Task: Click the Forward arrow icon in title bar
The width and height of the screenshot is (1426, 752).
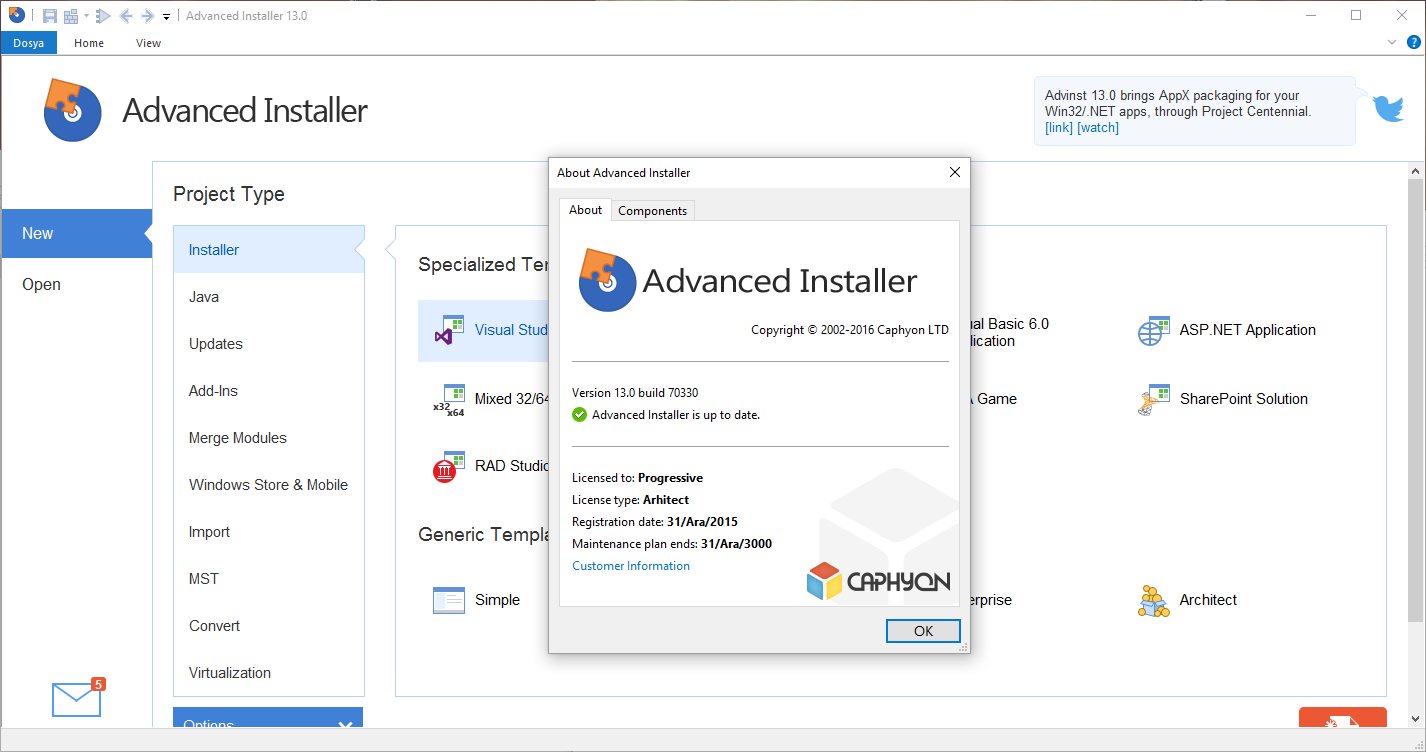Action: point(147,16)
